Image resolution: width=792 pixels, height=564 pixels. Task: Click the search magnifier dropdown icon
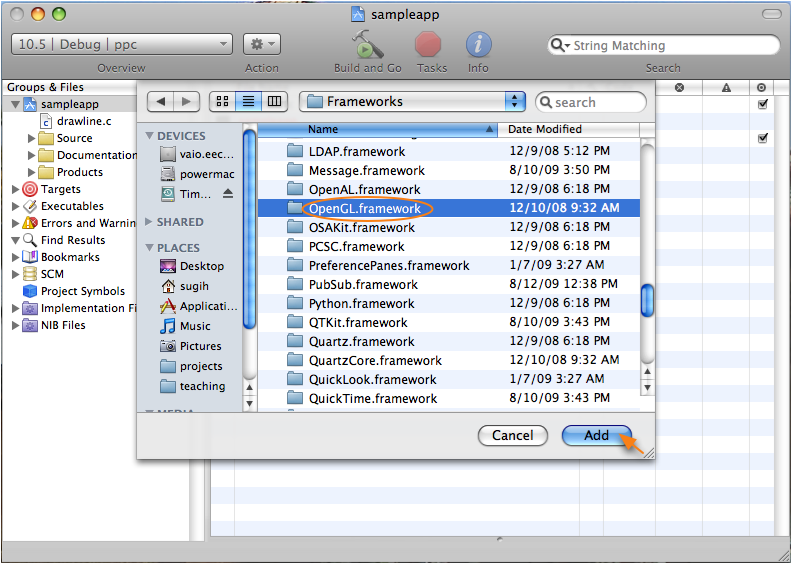tap(559, 45)
